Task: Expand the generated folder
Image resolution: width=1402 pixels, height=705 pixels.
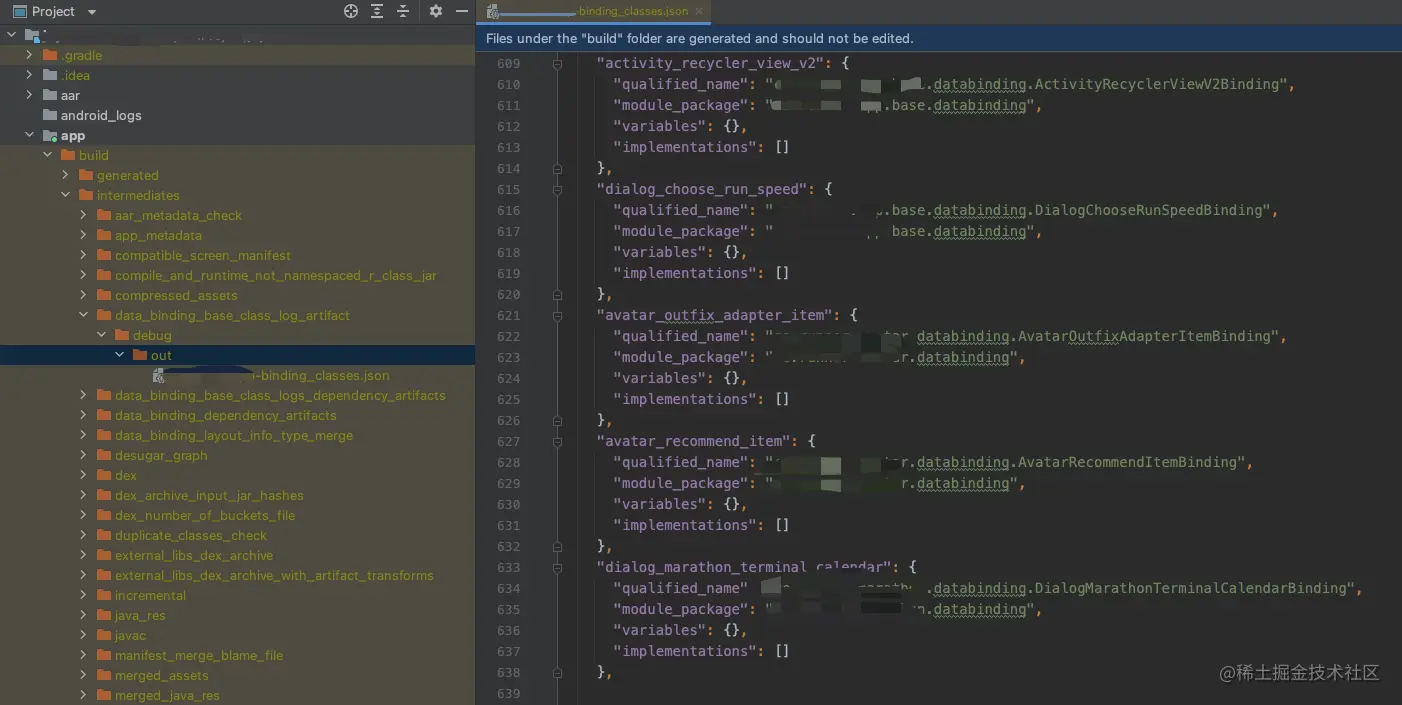Action: click(x=65, y=175)
